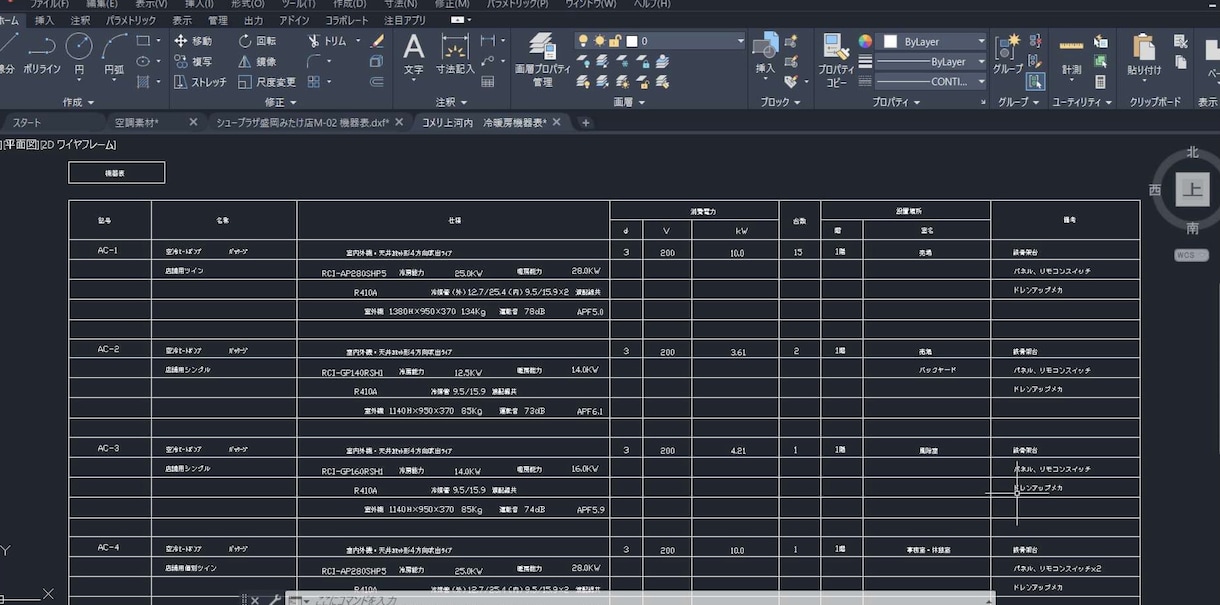Open the ByLayer lineweight dropdown
The image size is (1220, 605).
[x=980, y=61]
